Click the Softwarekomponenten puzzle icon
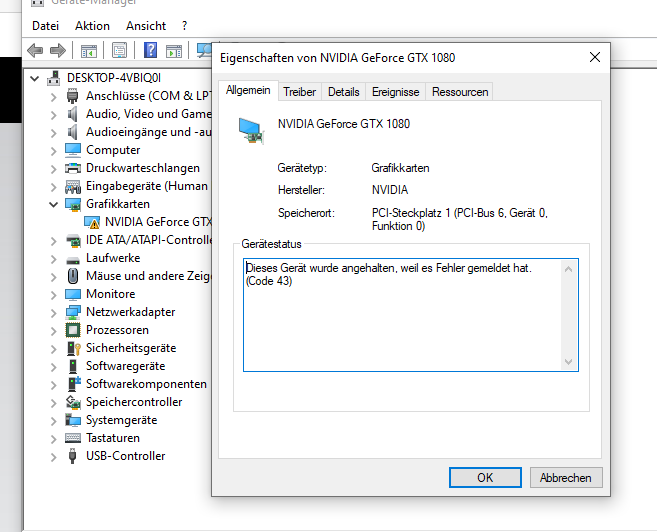 point(74,383)
